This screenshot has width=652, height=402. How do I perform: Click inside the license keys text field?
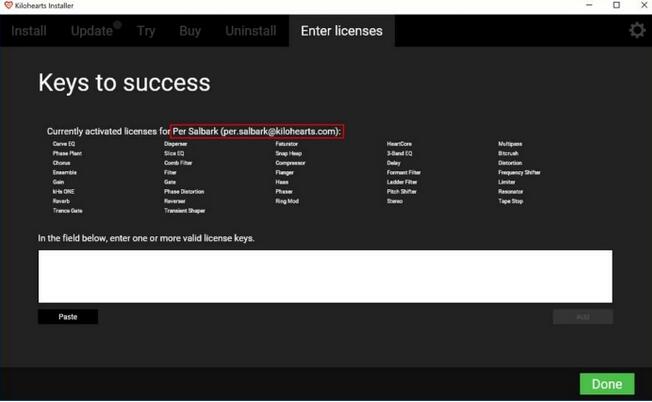[x=325, y=276]
